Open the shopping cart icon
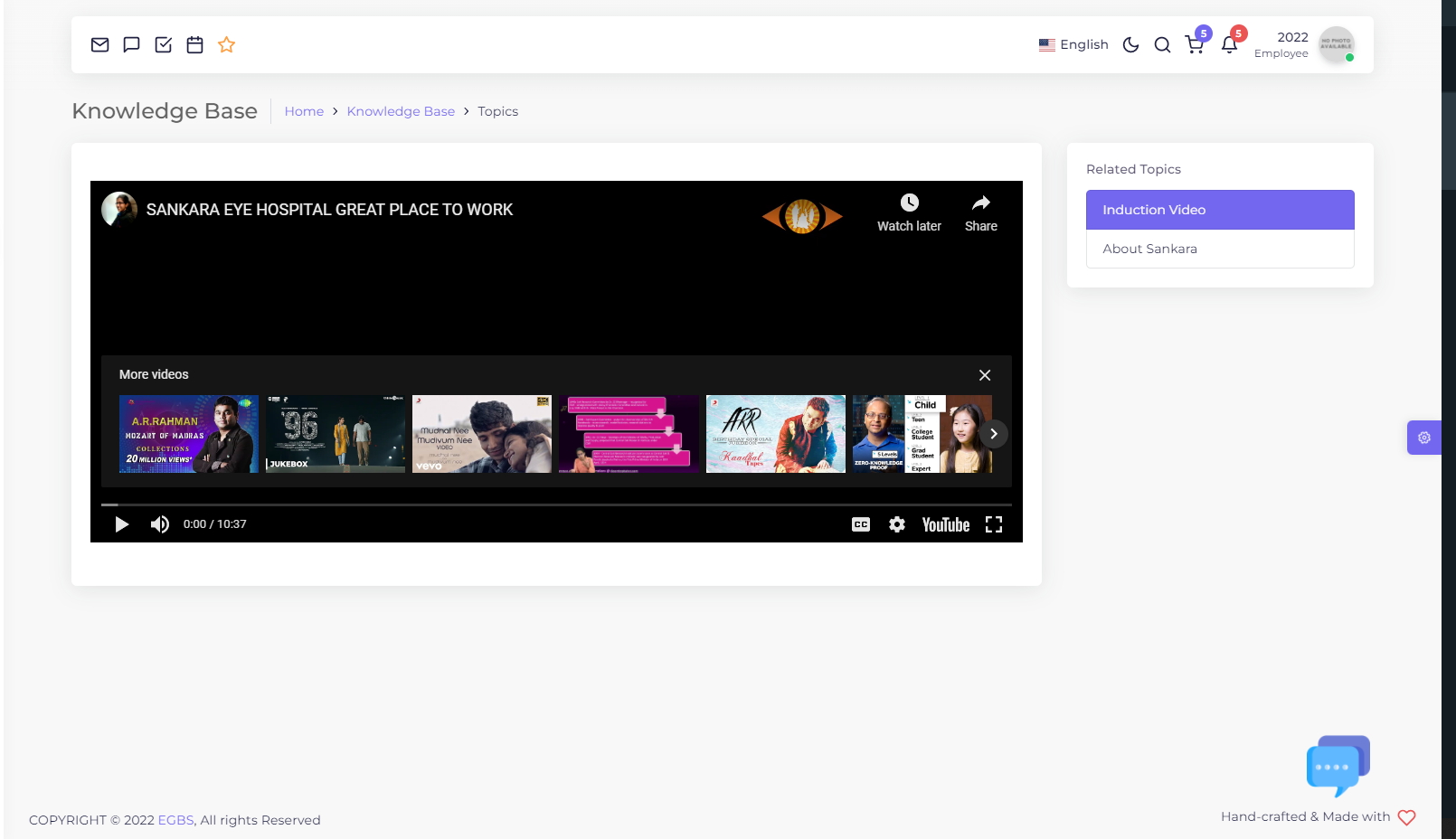This screenshot has width=1456, height=839. tap(1195, 45)
